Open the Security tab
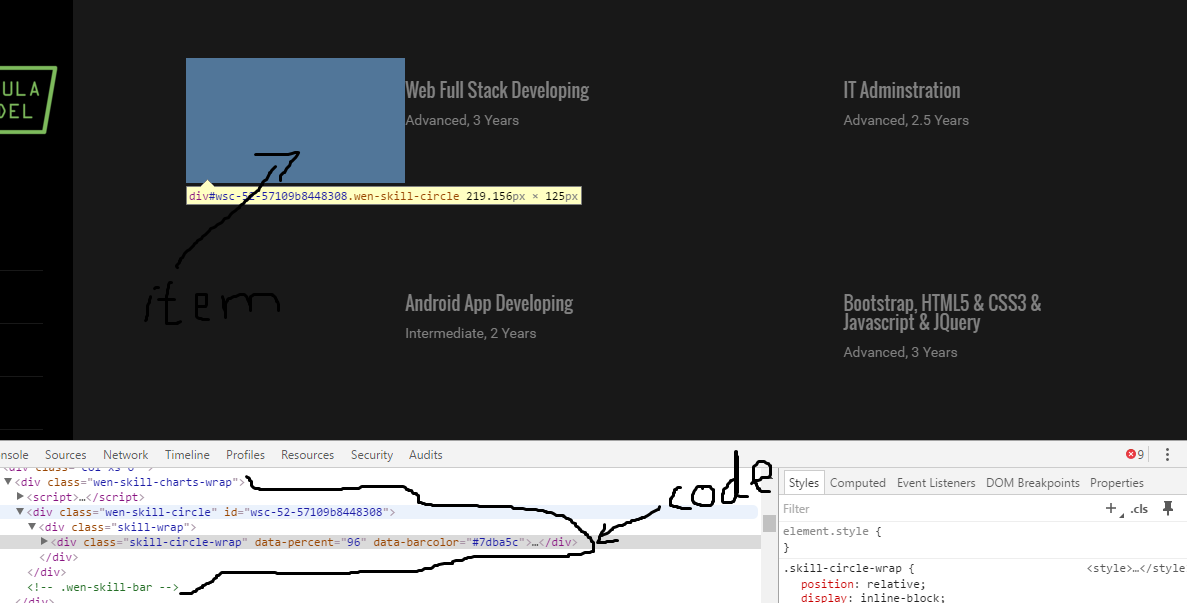 [372, 455]
